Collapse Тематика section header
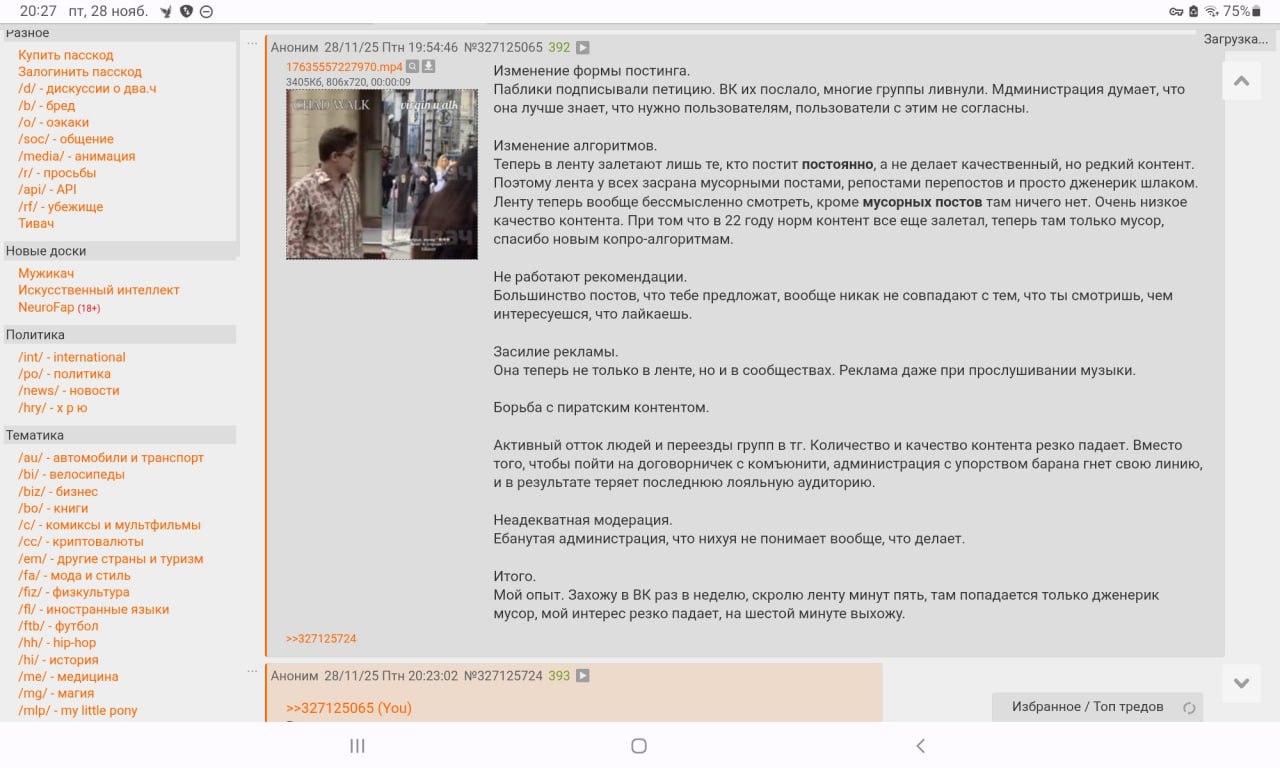 pos(120,435)
